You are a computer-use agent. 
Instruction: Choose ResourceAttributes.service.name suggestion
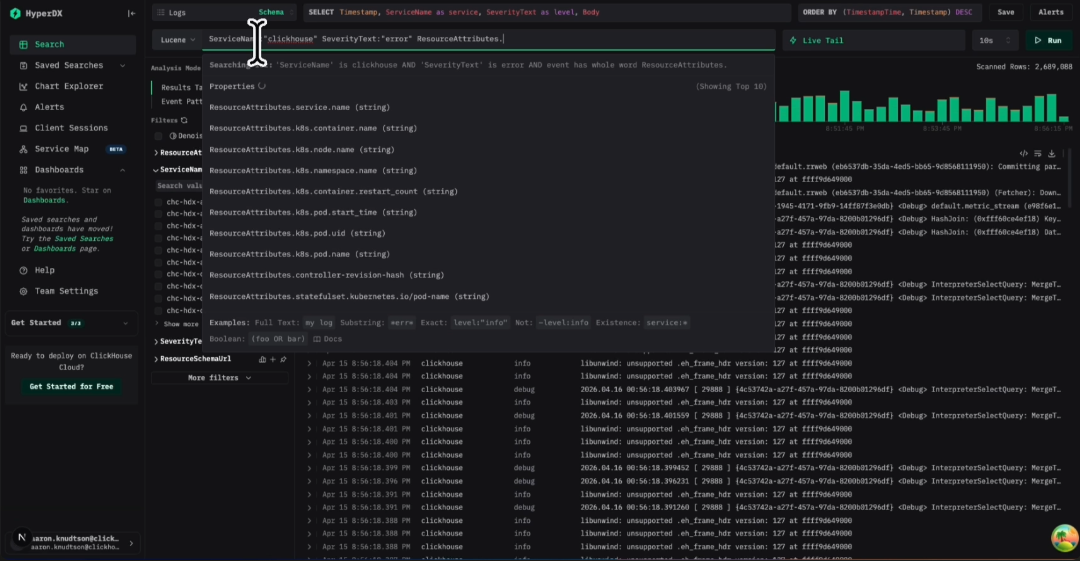pos(488,108)
